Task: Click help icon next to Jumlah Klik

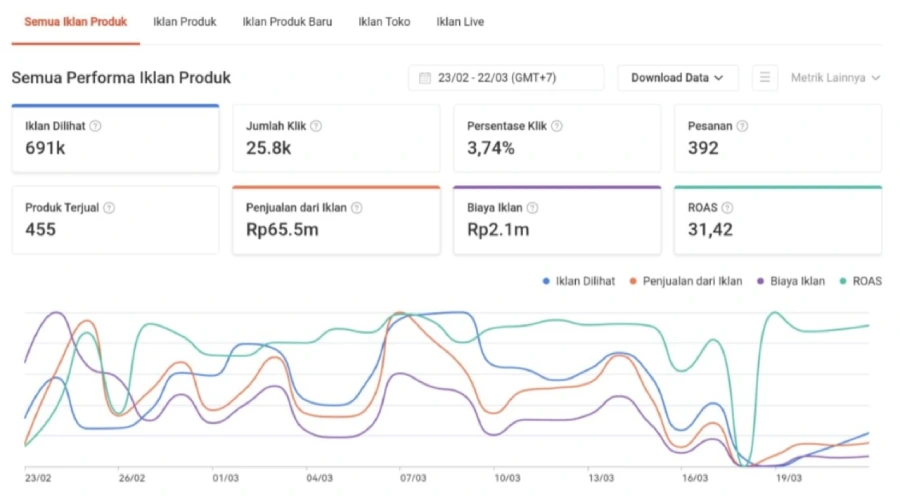Action: (316, 126)
